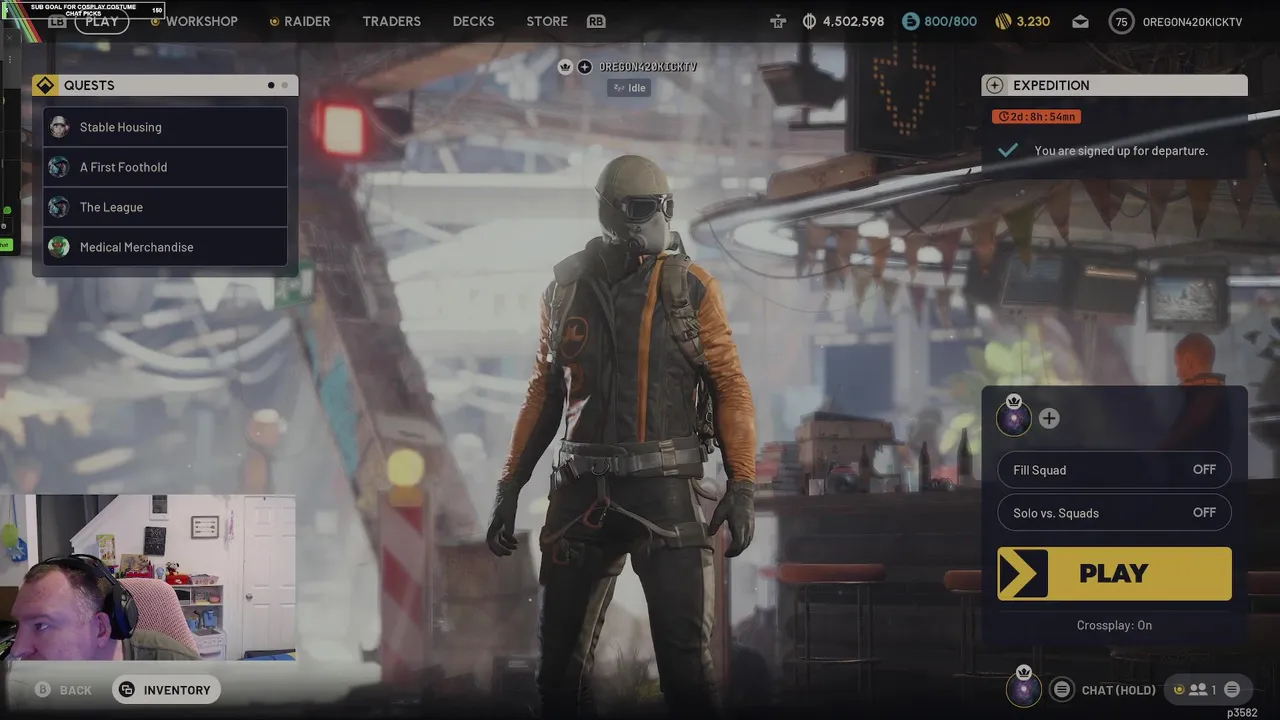Open the Store tab
The height and width of the screenshot is (720, 1280).
point(546,21)
